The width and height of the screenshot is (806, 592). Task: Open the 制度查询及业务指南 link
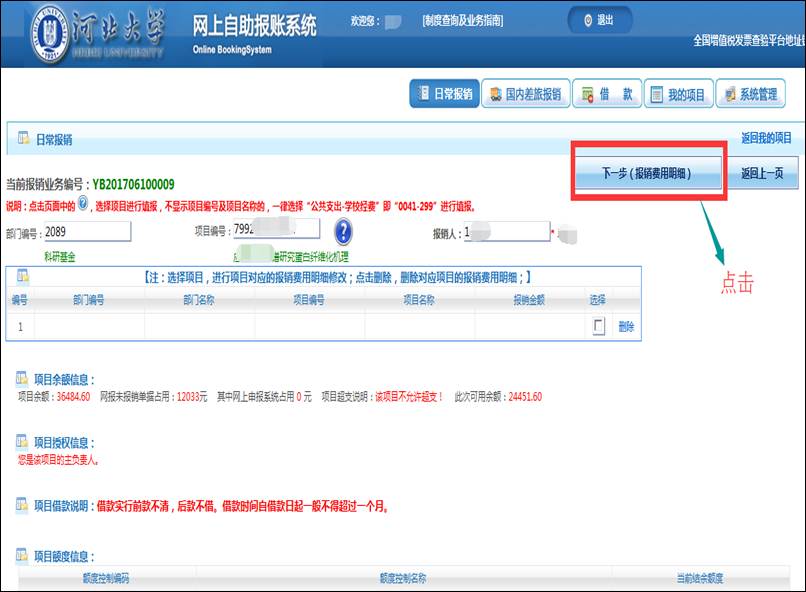pyautogui.click(x=463, y=21)
